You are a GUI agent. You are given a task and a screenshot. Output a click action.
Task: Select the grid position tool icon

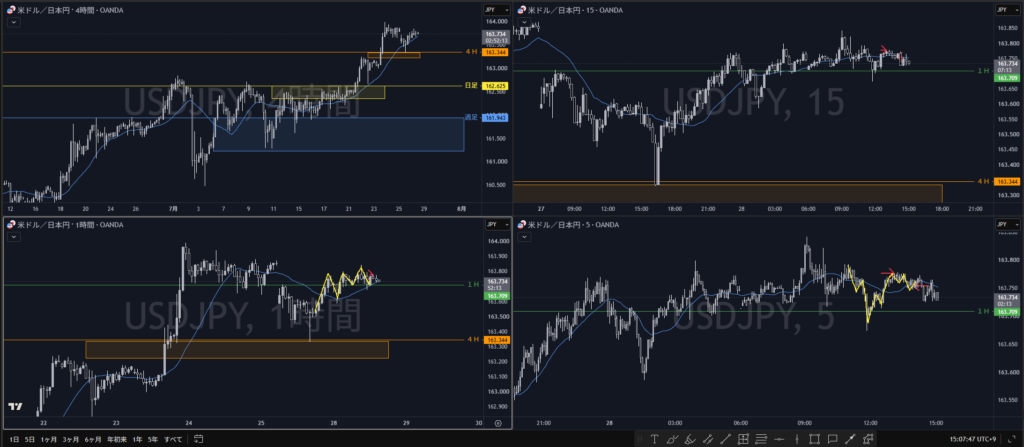[743, 439]
